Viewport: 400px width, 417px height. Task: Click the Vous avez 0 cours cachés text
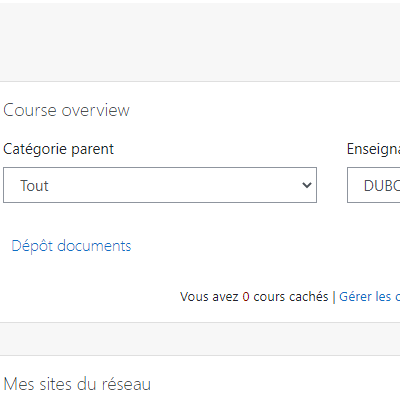(254, 296)
